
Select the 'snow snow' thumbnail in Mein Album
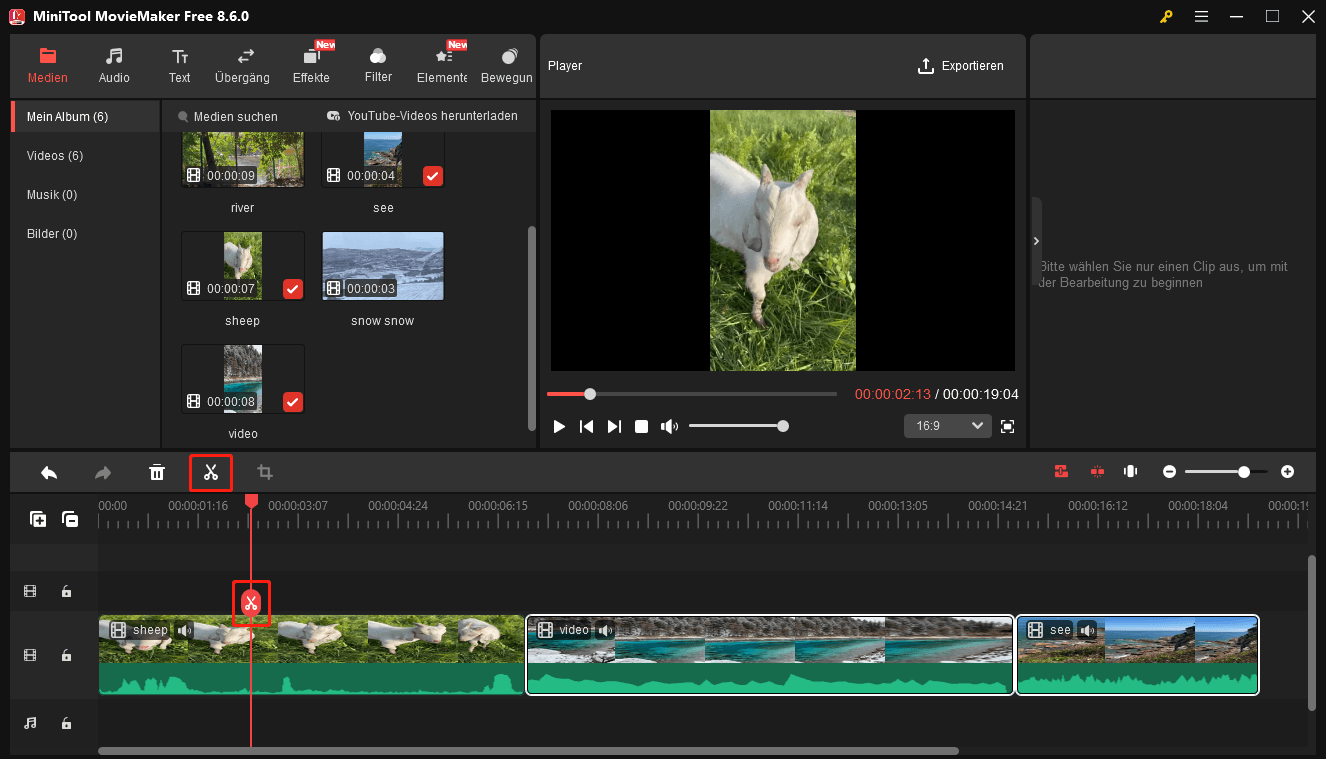[x=382, y=265]
